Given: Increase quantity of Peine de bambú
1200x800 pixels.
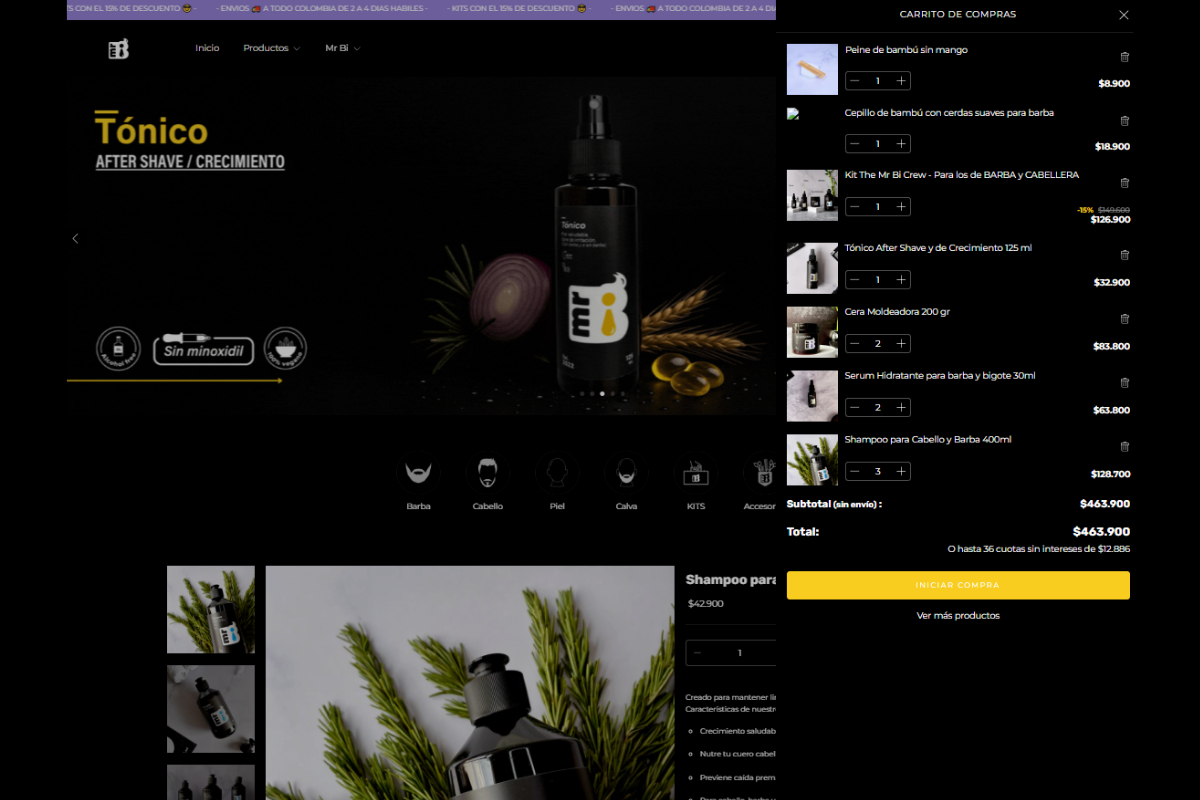Looking at the screenshot, I should [902, 81].
